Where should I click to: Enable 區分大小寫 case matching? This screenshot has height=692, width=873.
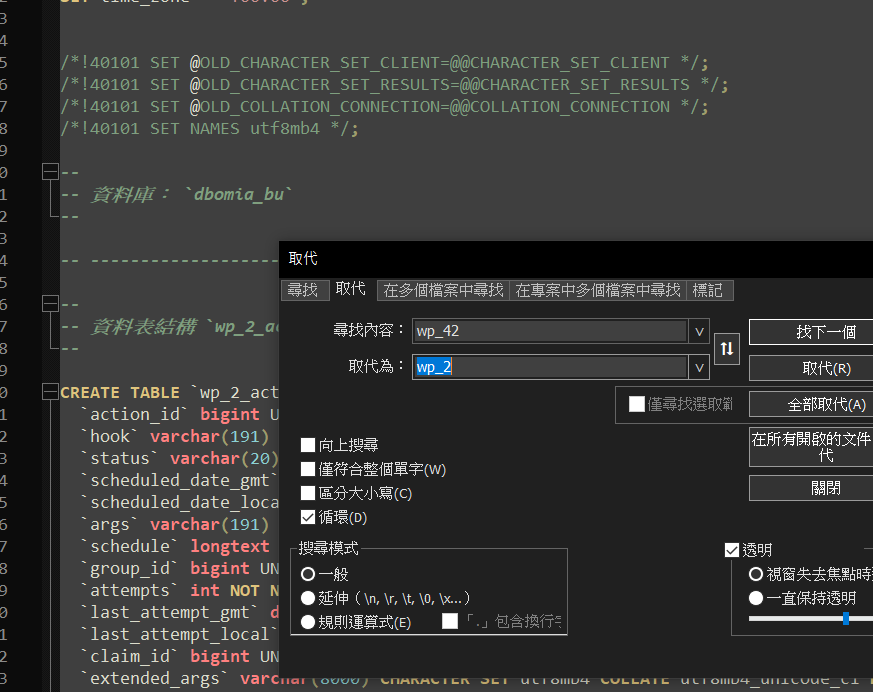[x=309, y=493]
